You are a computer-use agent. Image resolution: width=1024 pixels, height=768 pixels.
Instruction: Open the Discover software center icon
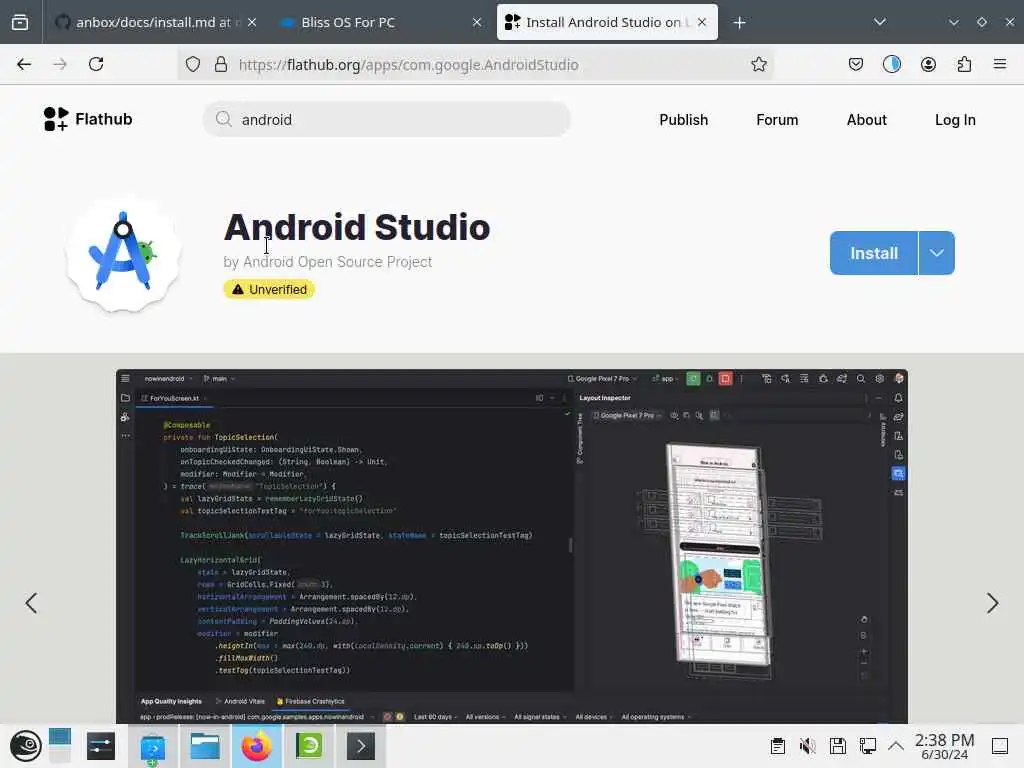(153, 747)
